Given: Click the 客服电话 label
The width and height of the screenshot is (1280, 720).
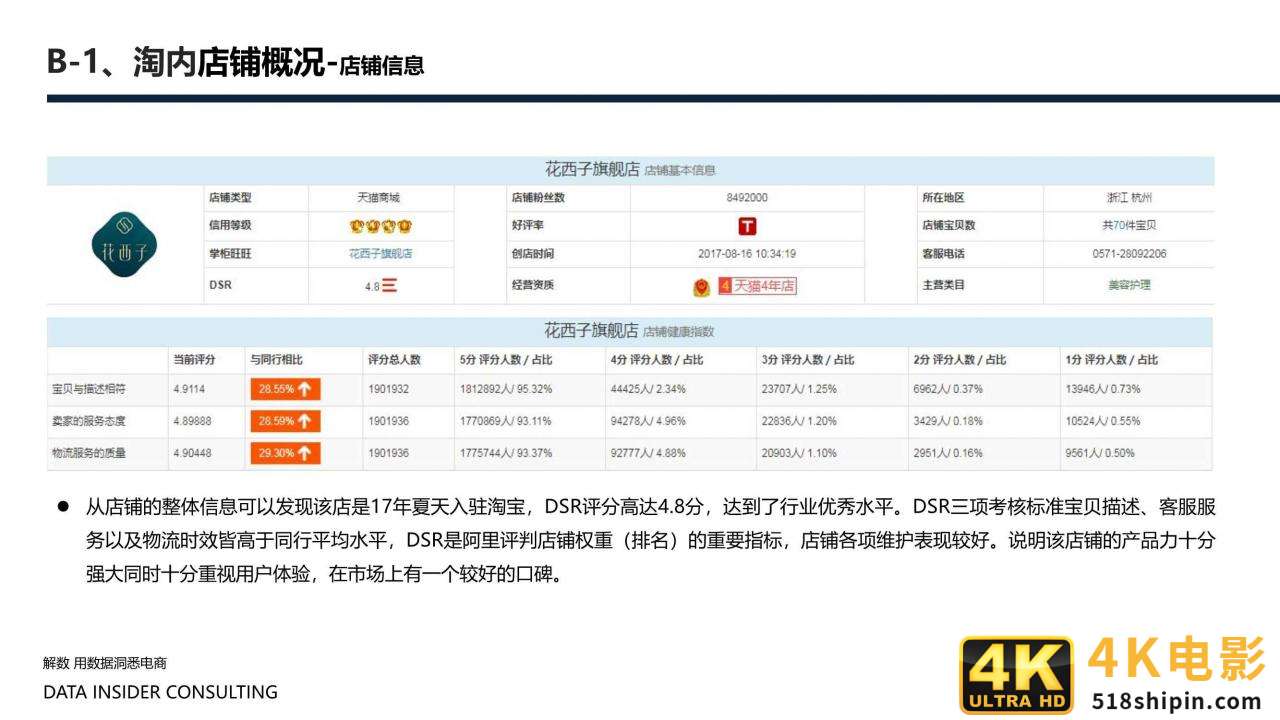Looking at the screenshot, I should (x=943, y=254).
